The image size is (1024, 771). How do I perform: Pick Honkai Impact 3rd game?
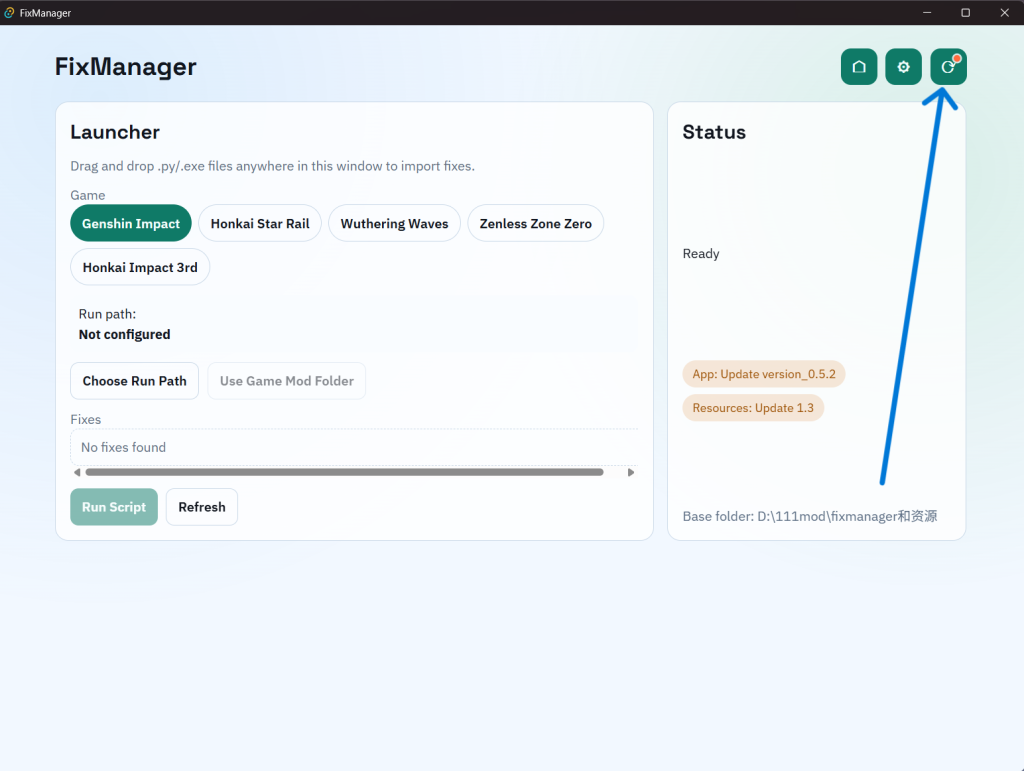[140, 267]
